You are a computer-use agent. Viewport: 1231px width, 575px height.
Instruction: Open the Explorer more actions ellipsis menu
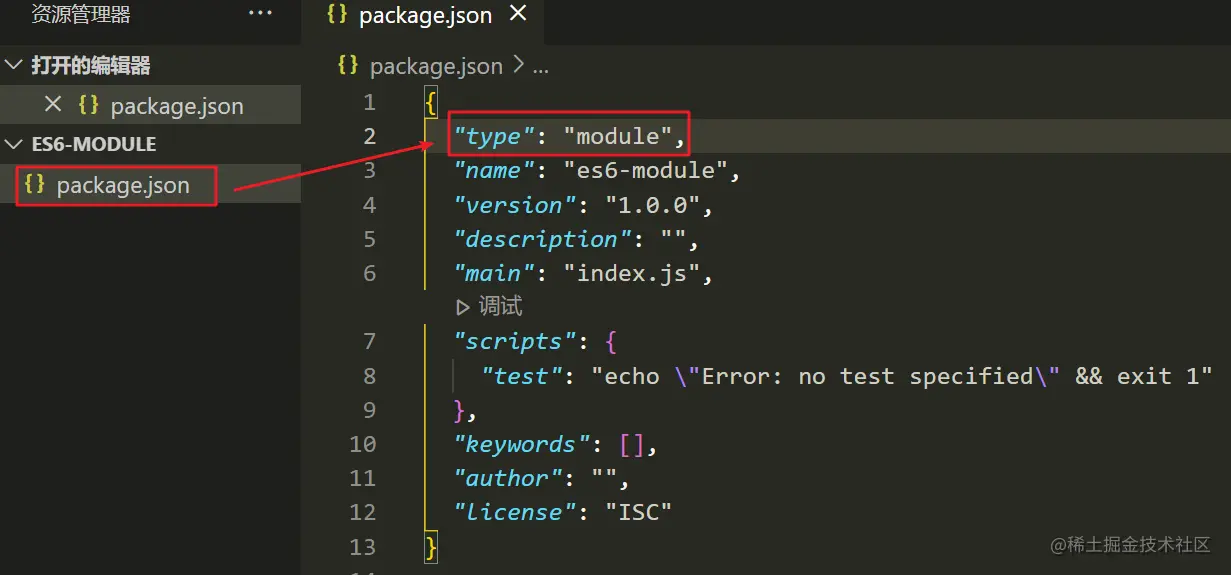pos(260,14)
